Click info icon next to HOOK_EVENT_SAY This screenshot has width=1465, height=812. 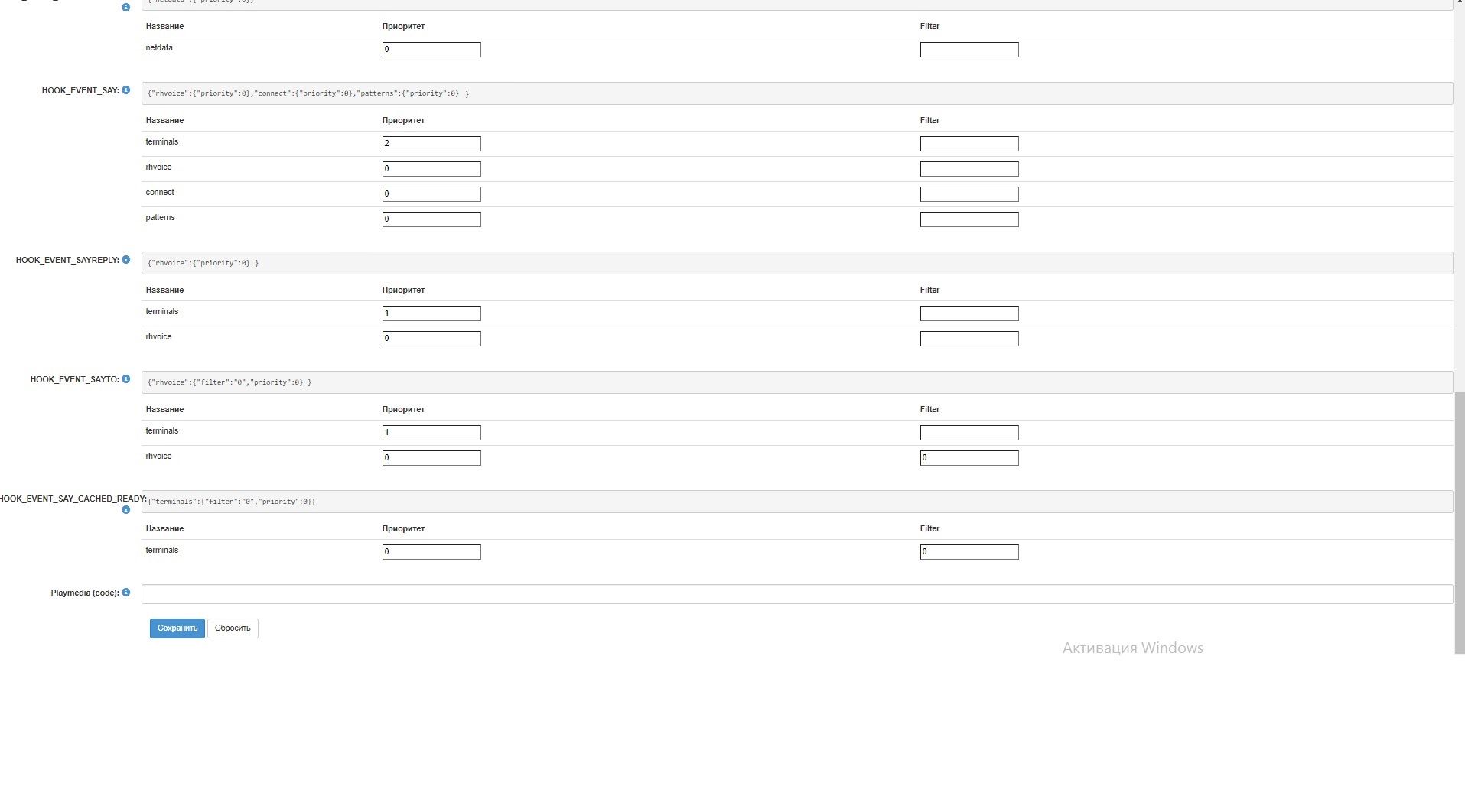pos(126,90)
